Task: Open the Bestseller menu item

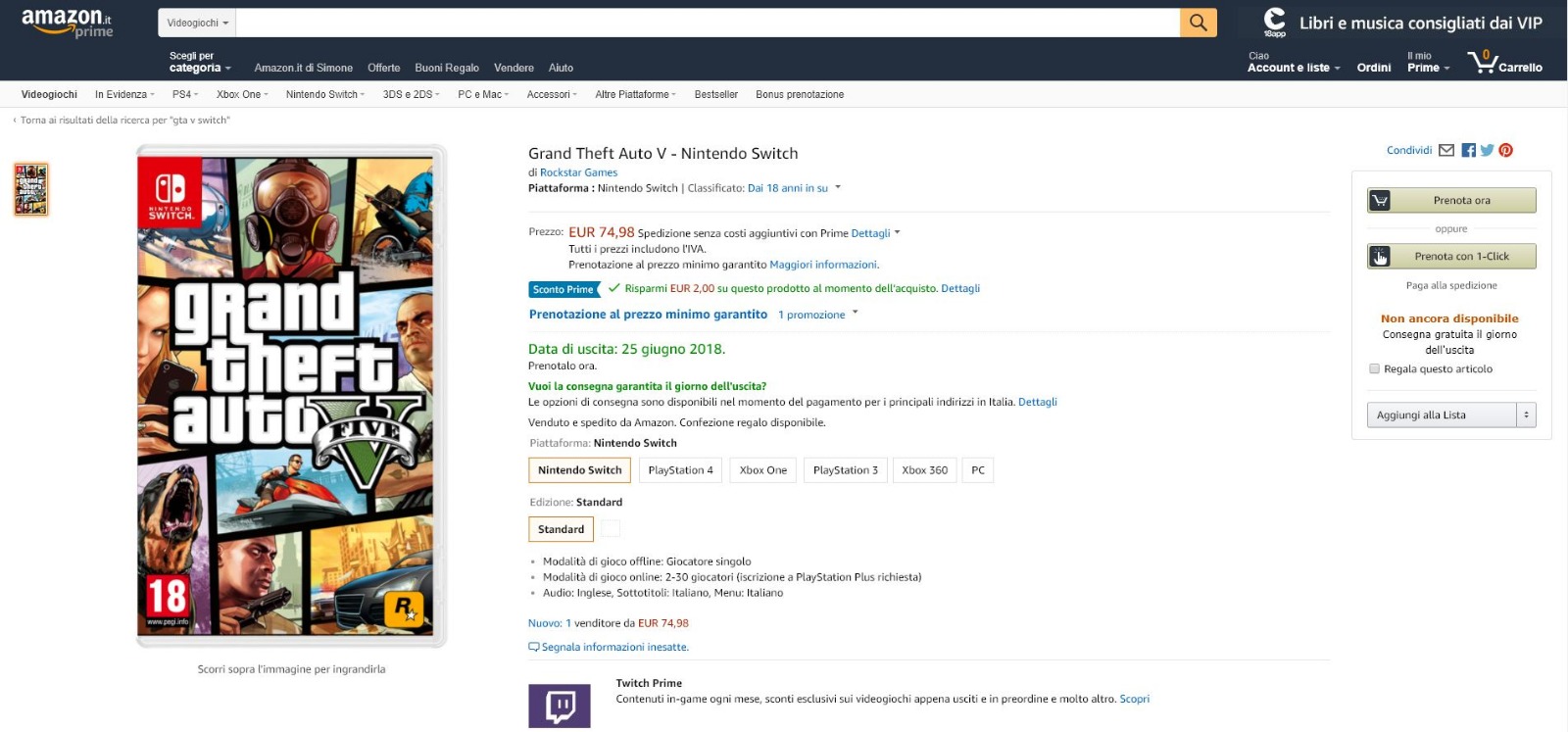Action: 715,95
